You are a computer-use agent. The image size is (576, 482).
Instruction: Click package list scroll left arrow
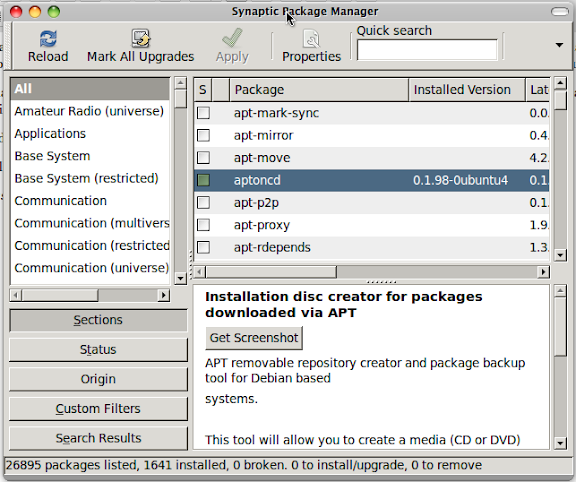[199, 272]
